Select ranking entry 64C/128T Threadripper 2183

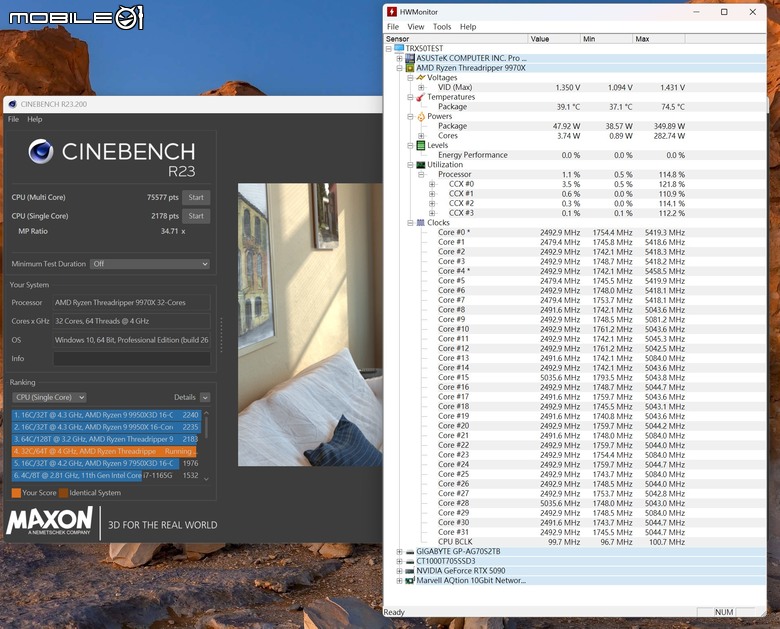tap(106, 439)
